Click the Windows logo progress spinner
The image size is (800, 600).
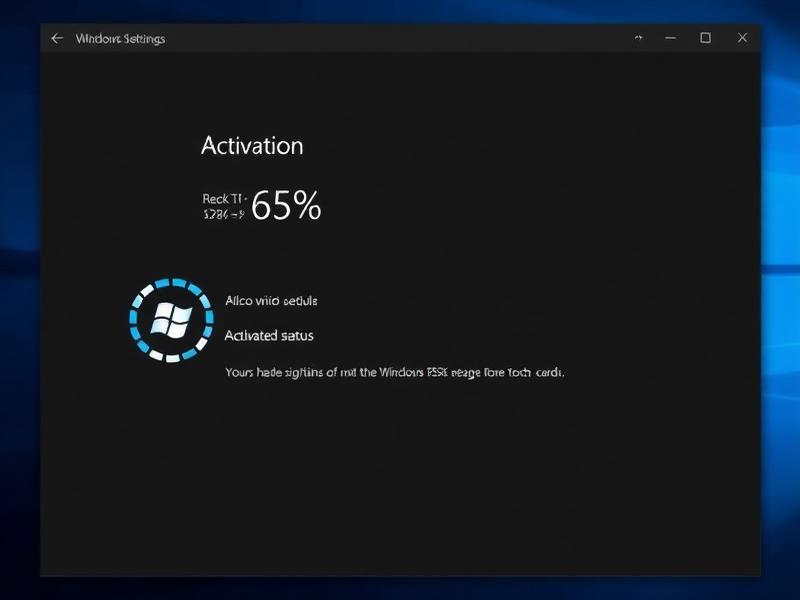tap(171, 320)
